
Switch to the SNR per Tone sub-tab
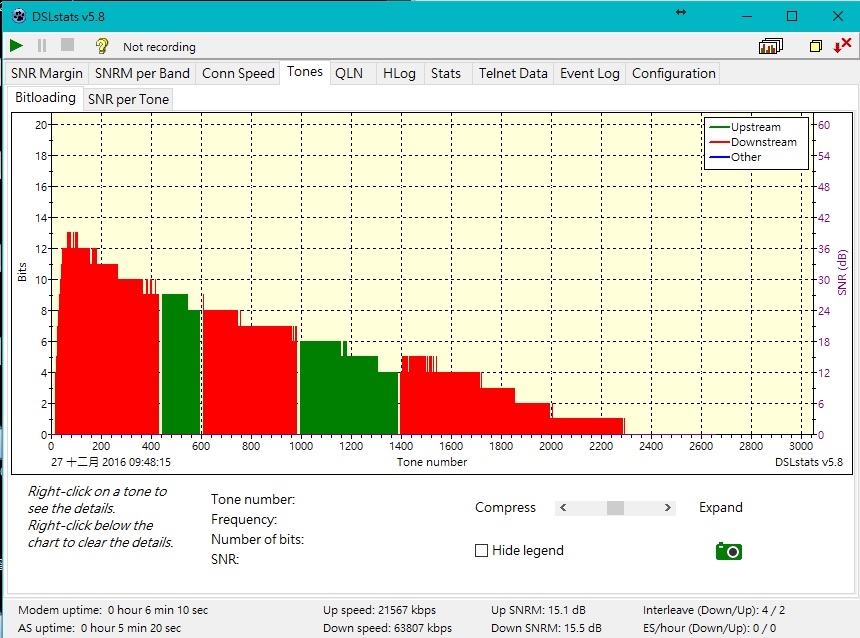coord(128,99)
